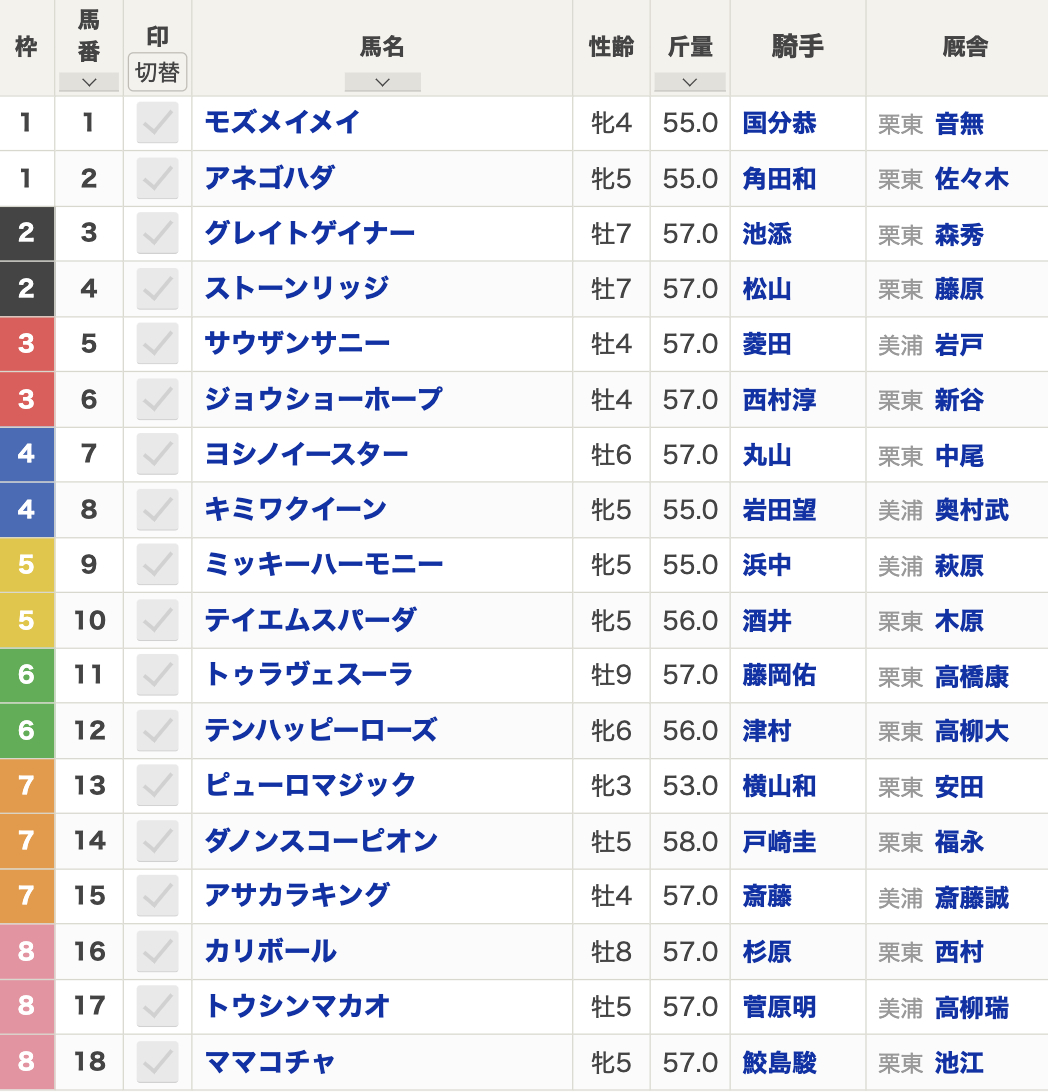The height and width of the screenshot is (1092, 1048).
Task: Open horse page for ママコチャ
Action: coord(269,1062)
